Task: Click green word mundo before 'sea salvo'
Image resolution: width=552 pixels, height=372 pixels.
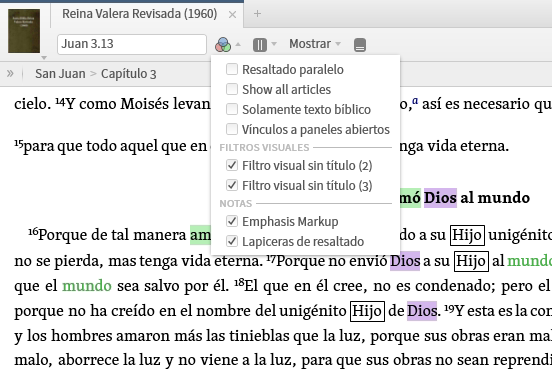Action: 87,286
